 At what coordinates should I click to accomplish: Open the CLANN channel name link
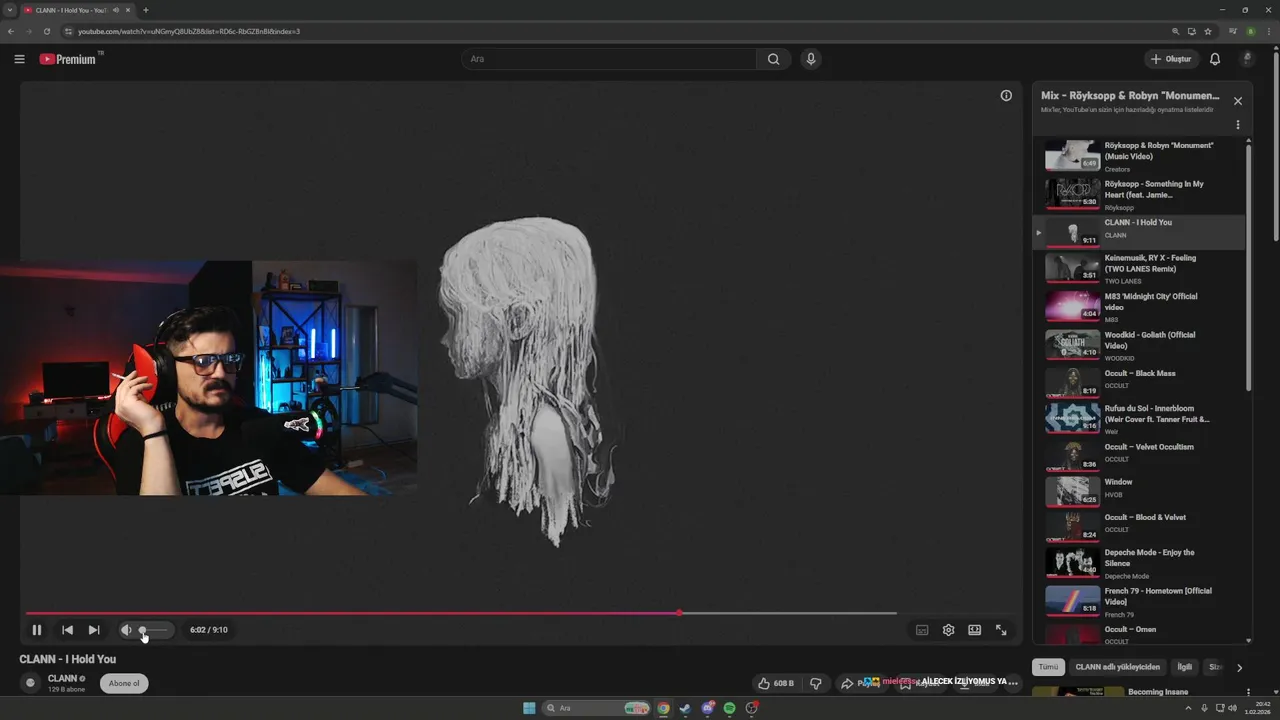point(62,678)
